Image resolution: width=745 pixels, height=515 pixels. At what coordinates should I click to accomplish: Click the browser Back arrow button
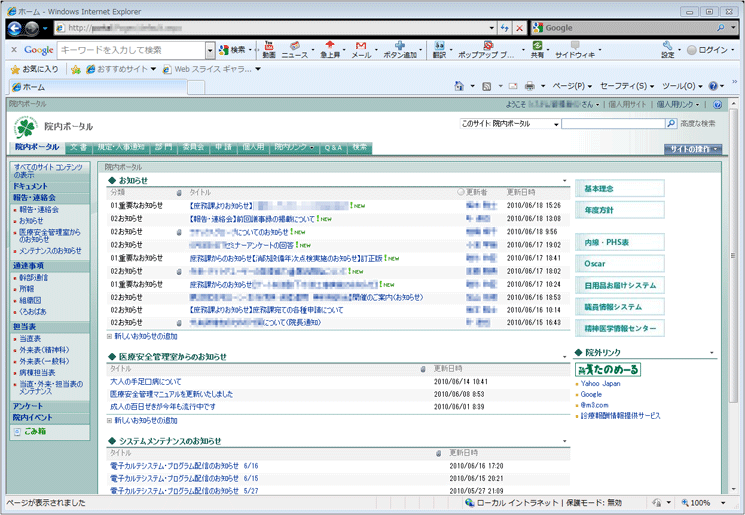coord(15,28)
